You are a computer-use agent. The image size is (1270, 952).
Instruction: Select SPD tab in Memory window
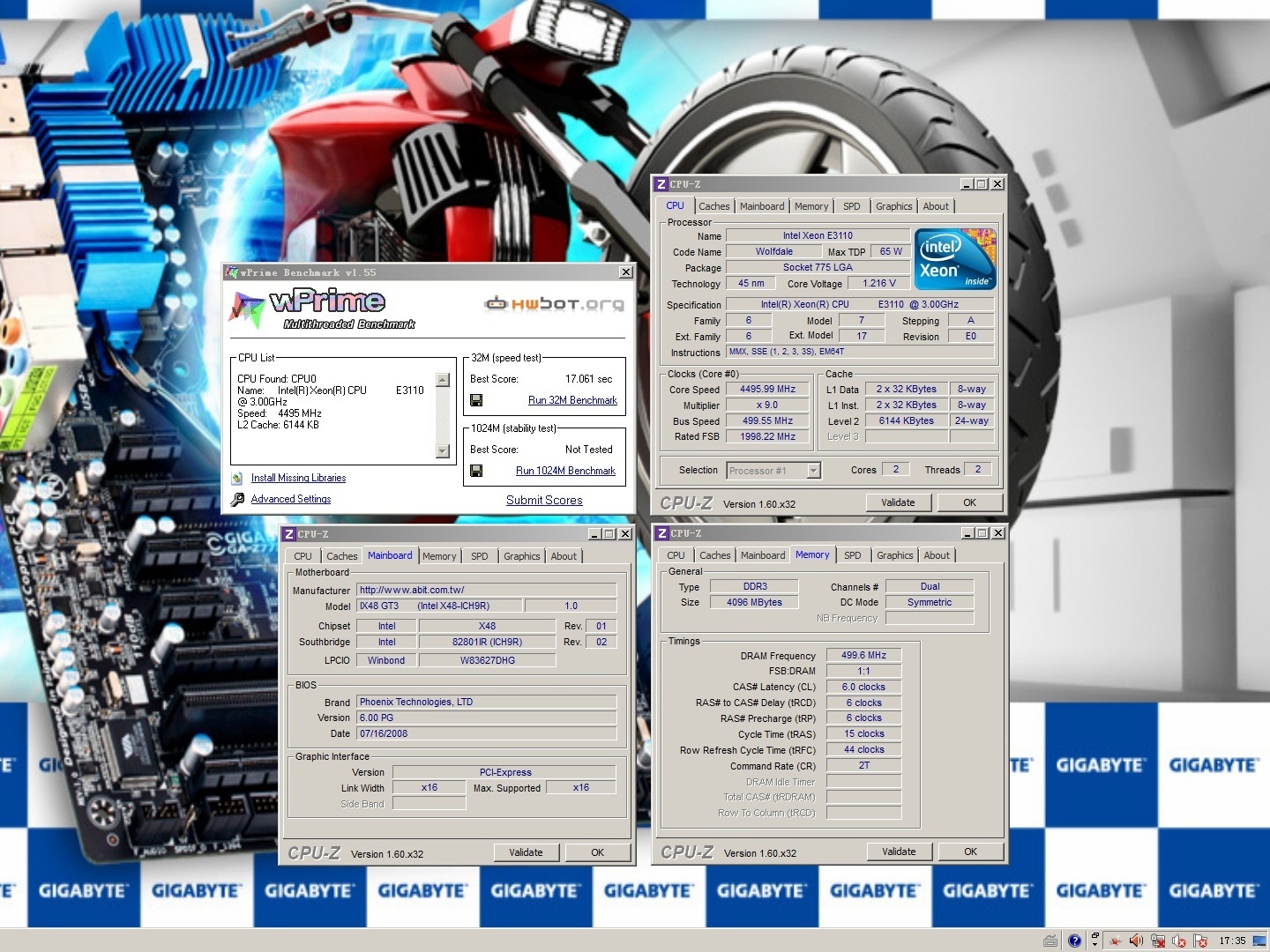pyautogui.click(x=852, y=555)
